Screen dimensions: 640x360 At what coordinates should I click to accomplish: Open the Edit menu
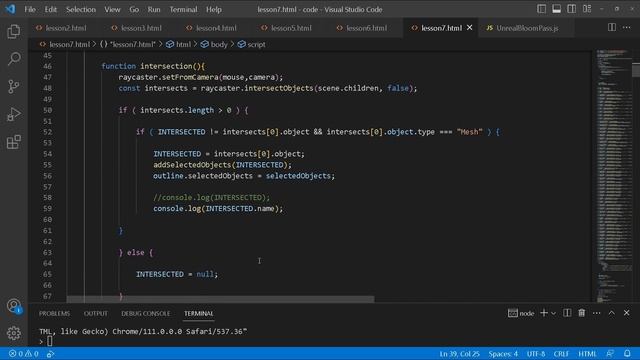[x=51, y=9]
